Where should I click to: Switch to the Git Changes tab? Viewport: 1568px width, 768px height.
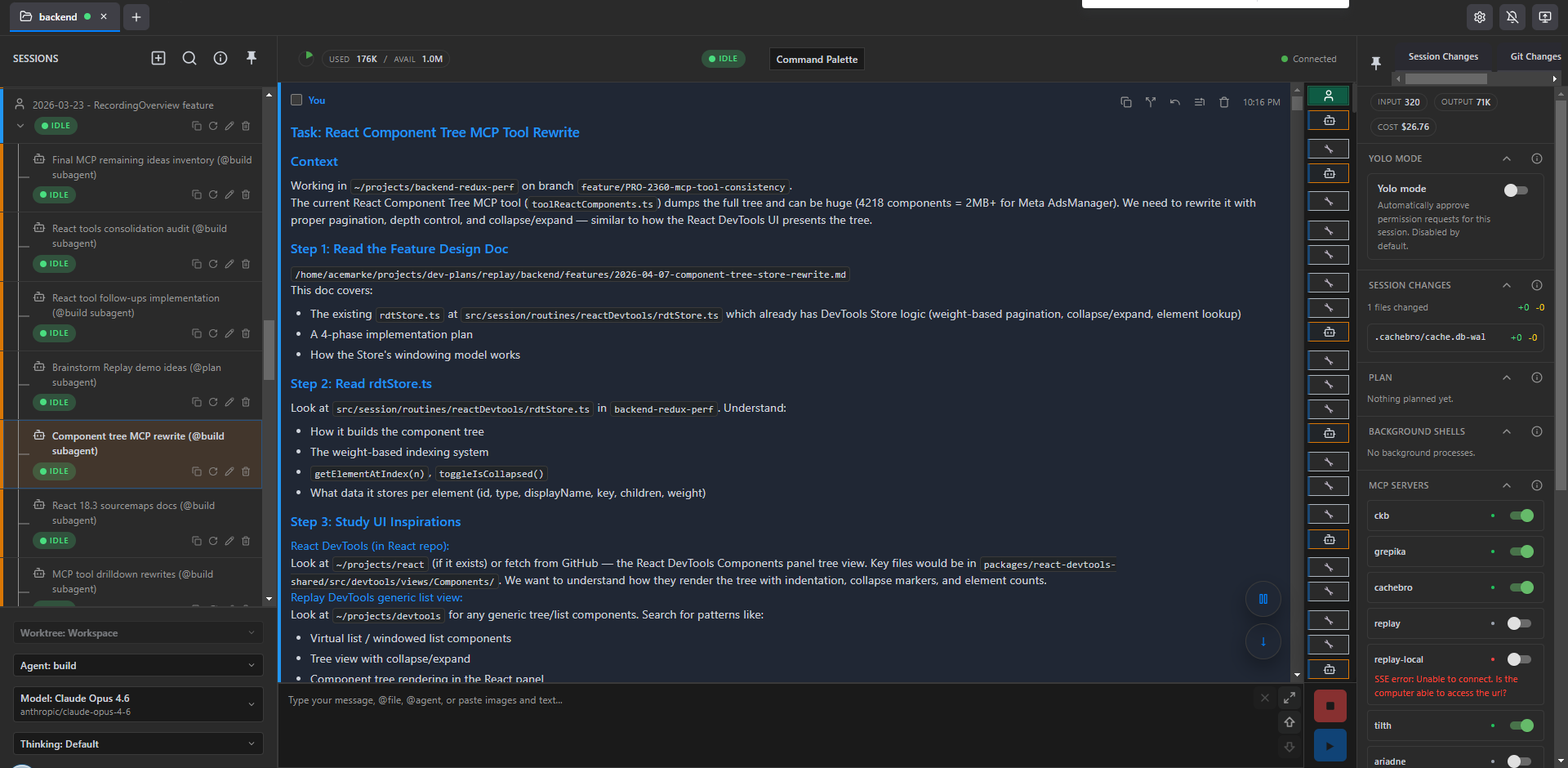pos(1535,56)
